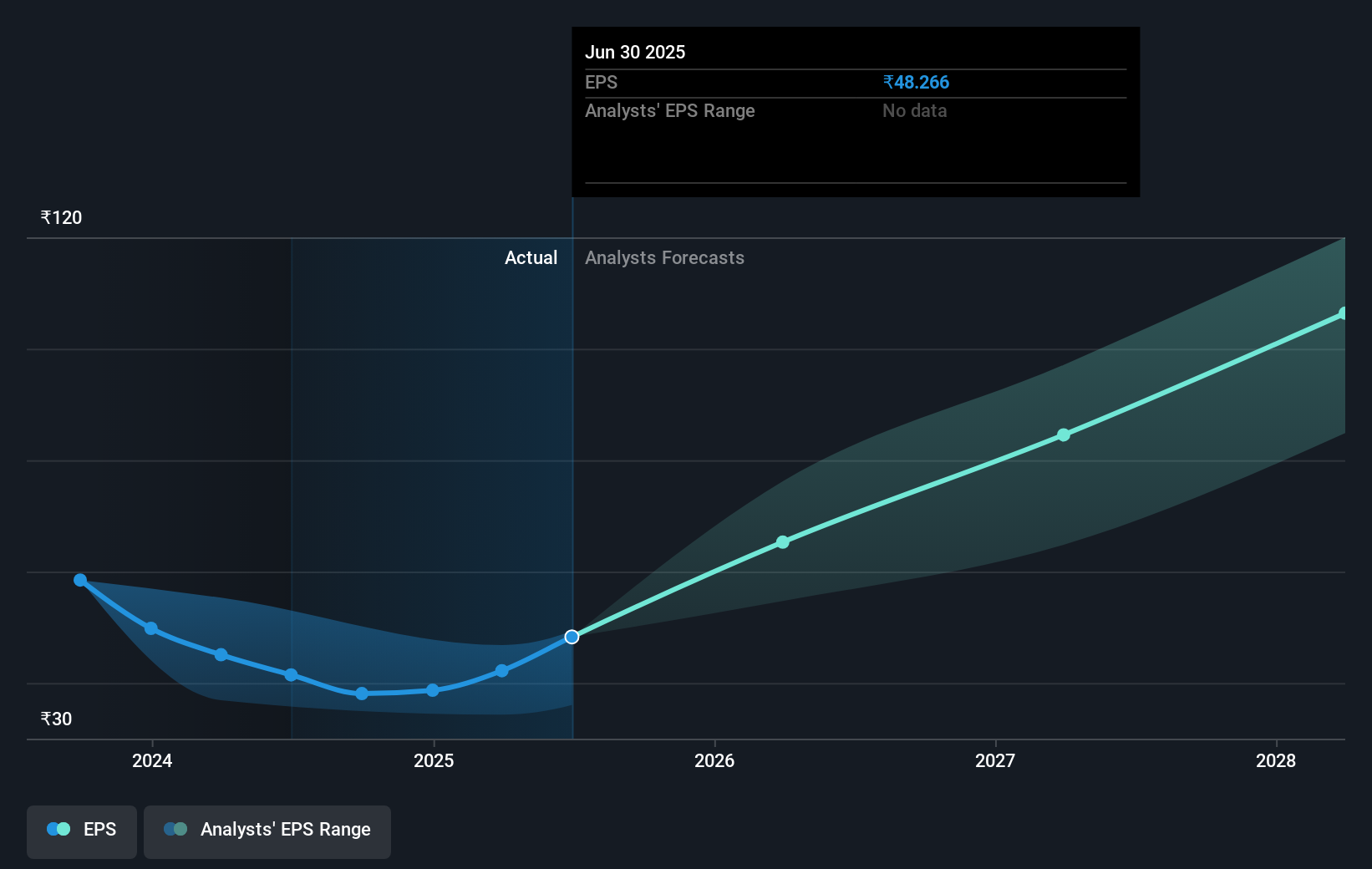Screen dimensions: 1372x869
Task: Select the first actual EPS data point
Action: [79, 579]
